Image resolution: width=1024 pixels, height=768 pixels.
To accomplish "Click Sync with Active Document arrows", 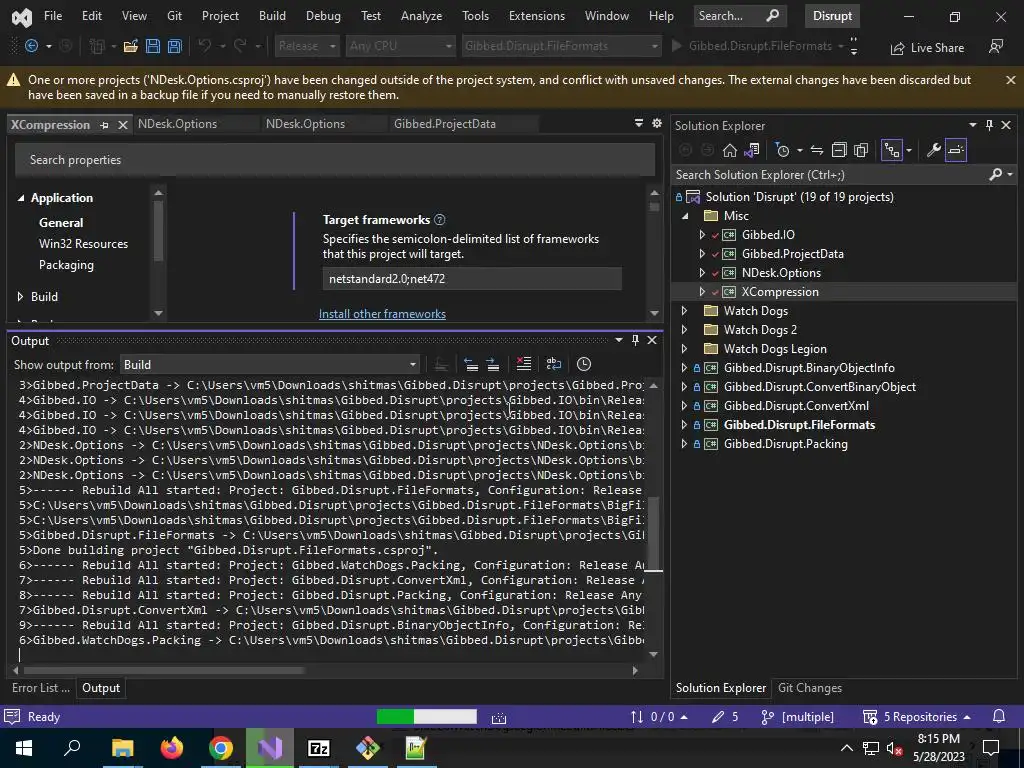I will pos(817,150).
